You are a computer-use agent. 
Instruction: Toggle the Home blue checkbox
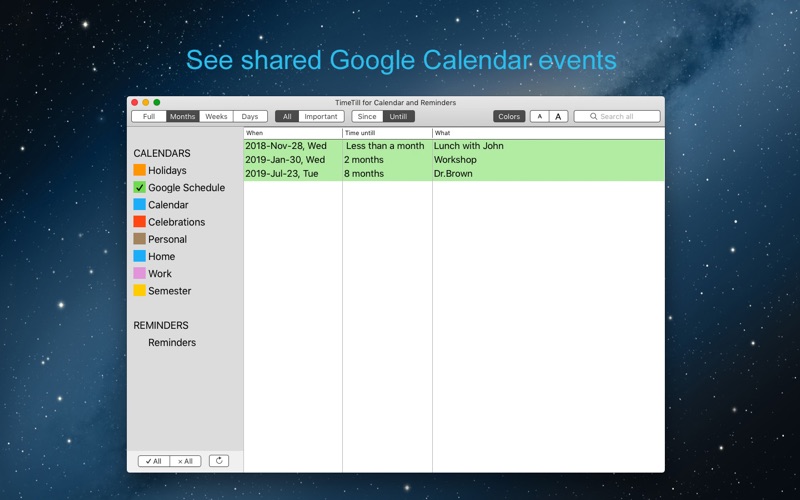139,256
